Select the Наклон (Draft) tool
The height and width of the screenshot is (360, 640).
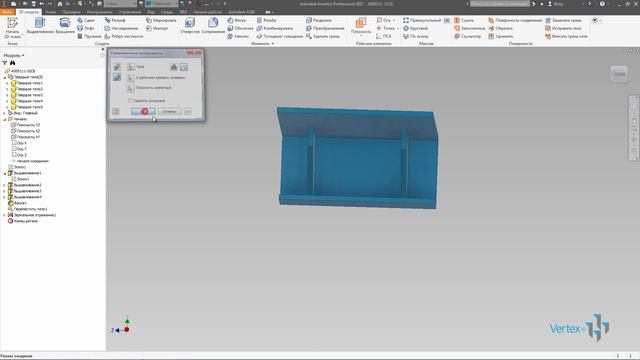click(x=238, y=36)
